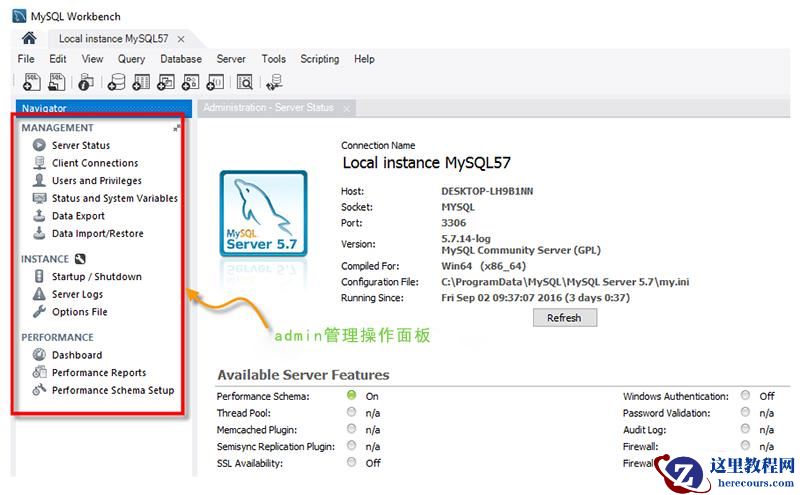The width and height of the screenshot is (800, 495).
Task: Open SQL script file toolbar icon
Action: tap(57, 82)
